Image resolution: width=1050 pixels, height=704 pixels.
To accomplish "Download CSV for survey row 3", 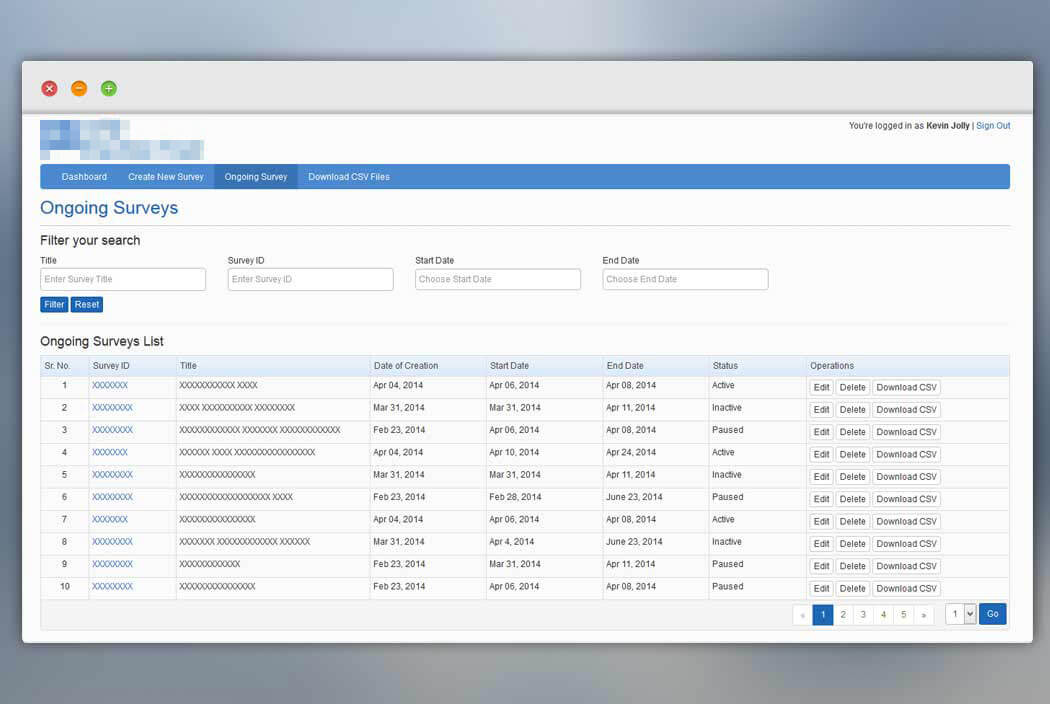I will click(907, 432).
